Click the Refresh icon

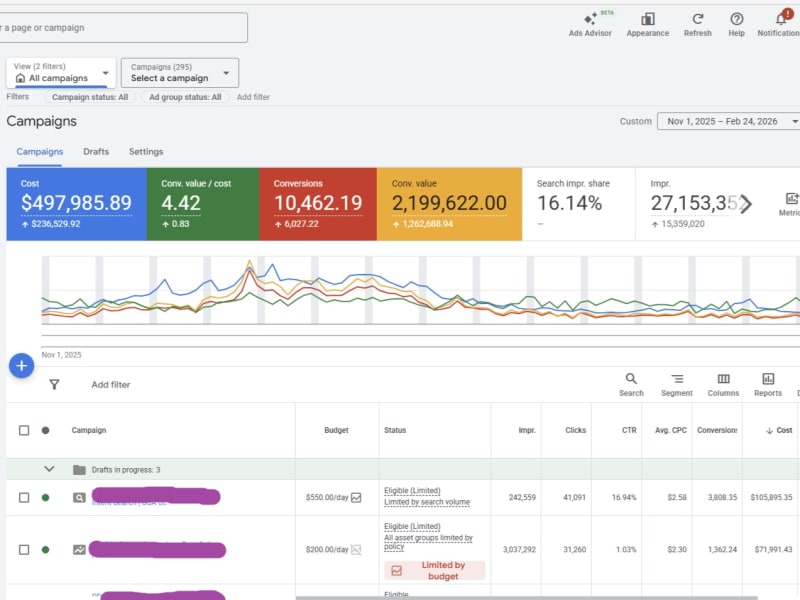tap(697, 19)
